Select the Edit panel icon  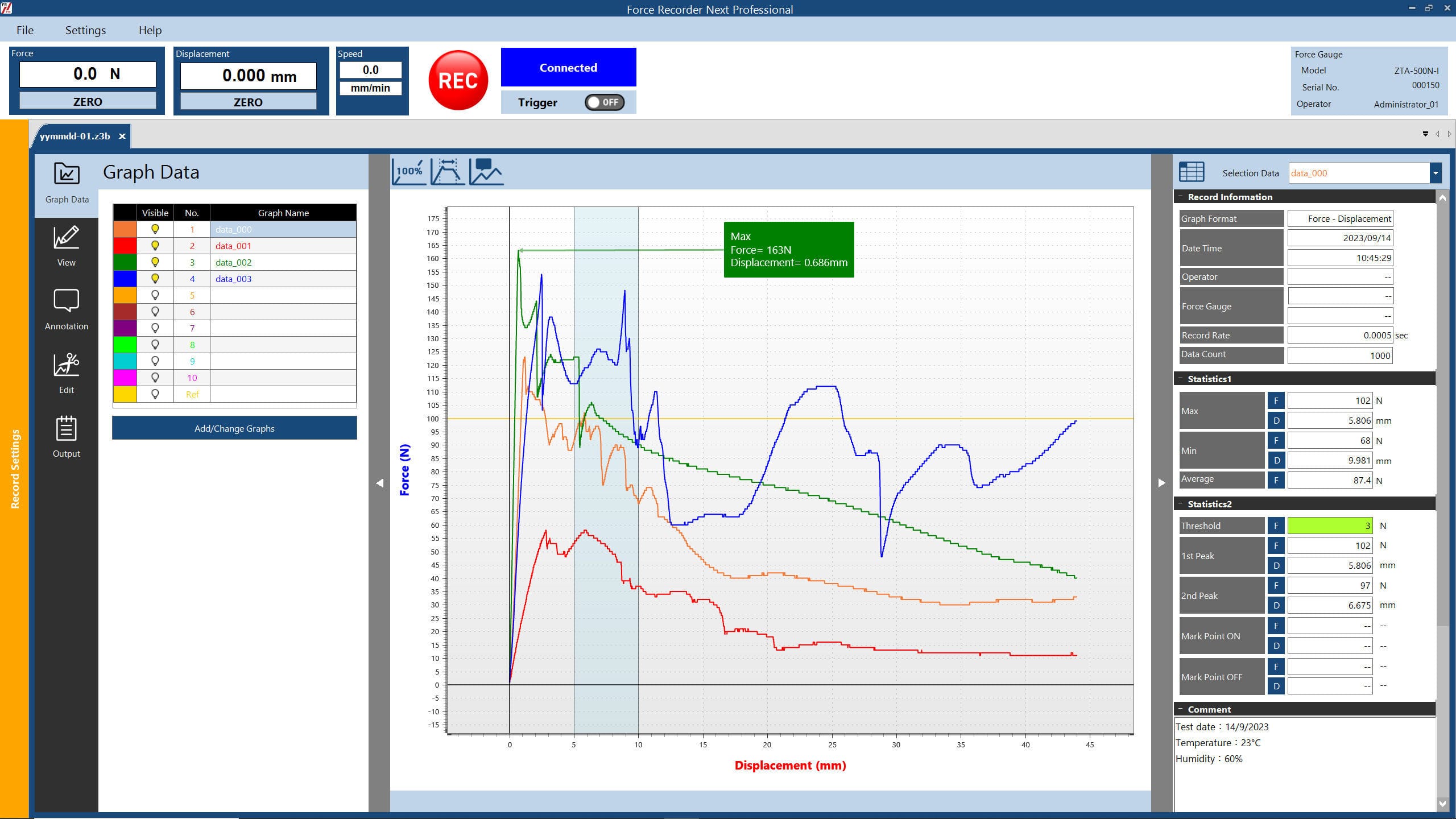tap(66, 373)
